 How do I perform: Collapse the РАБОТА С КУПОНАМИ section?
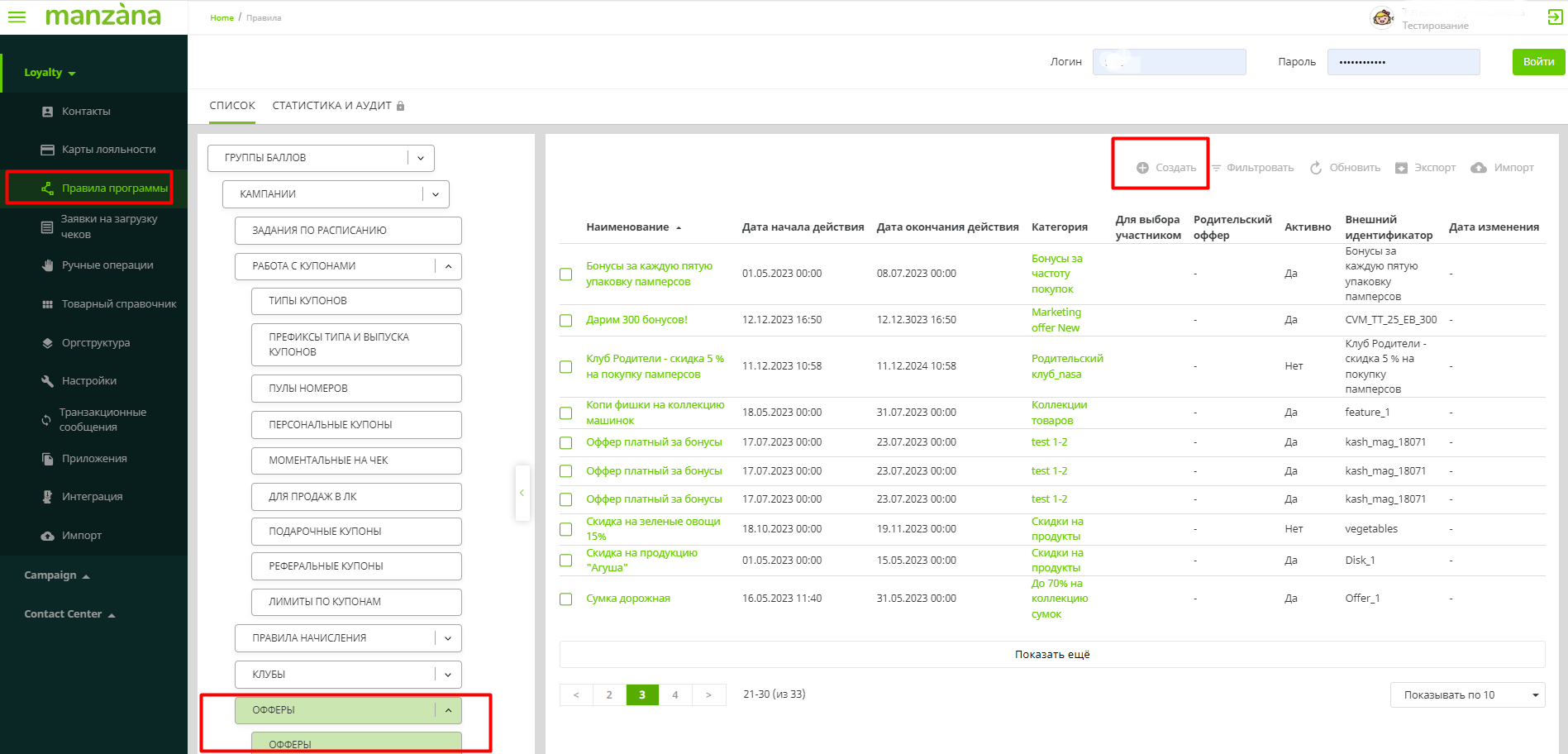(448, 266)
